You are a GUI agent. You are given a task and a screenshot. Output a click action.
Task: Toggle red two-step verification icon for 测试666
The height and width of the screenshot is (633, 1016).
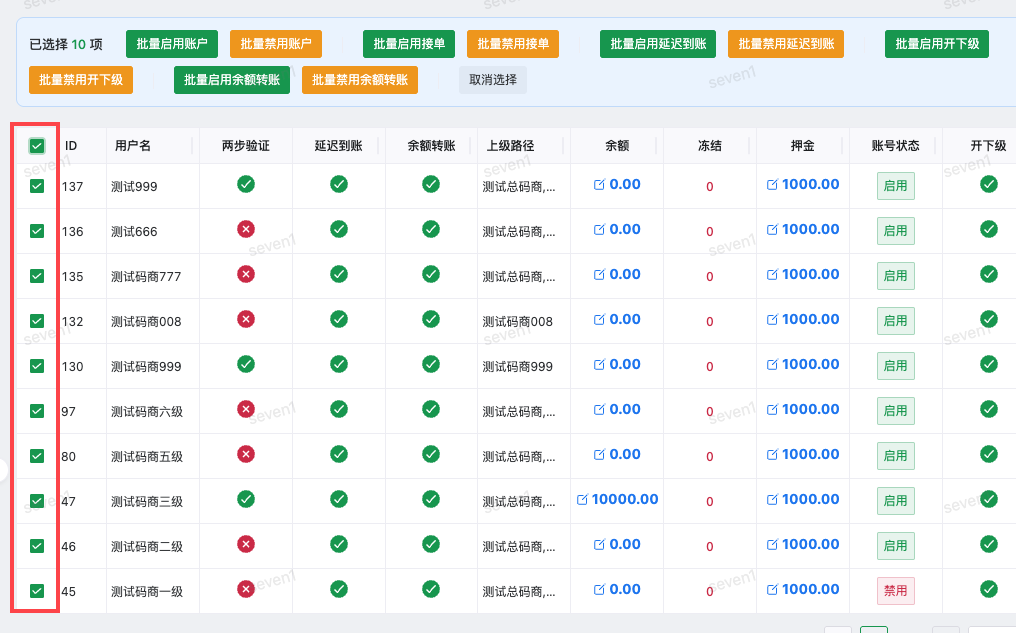pyautogui.click(x=246, y=229)
